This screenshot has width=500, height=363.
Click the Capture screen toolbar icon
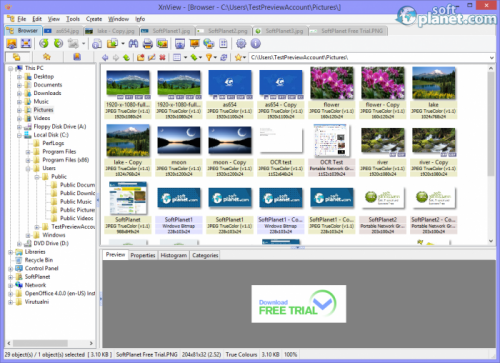180,44
